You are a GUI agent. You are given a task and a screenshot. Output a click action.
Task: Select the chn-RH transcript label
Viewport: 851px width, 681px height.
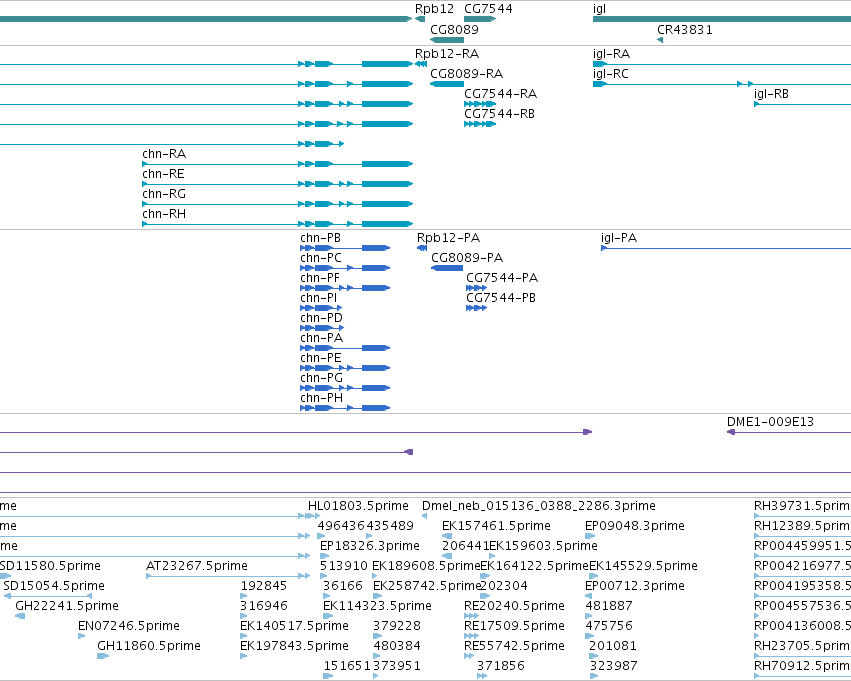[x=164, y=214]
